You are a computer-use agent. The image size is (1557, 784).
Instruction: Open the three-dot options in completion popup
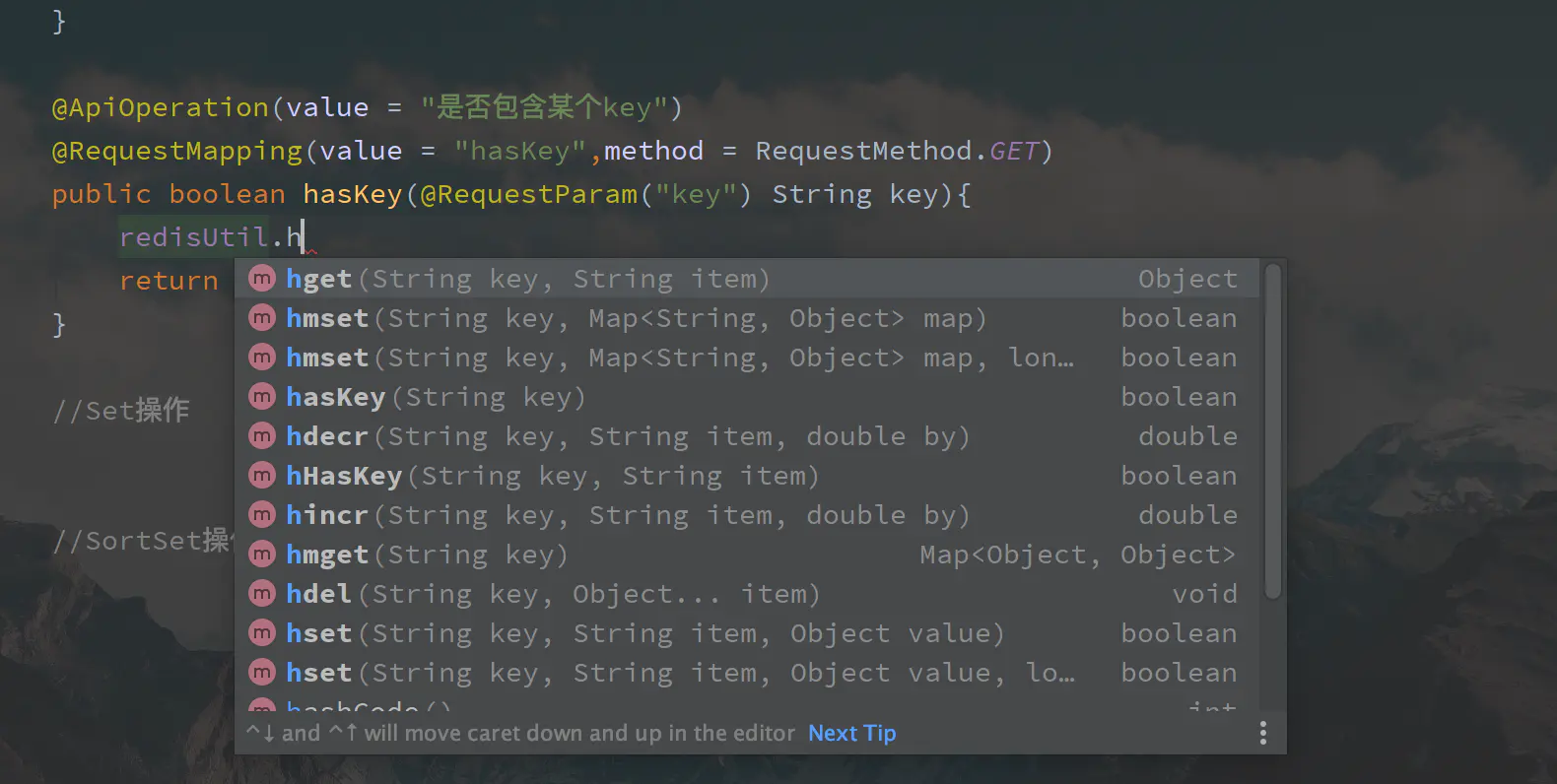click(x=1262, y=733)
